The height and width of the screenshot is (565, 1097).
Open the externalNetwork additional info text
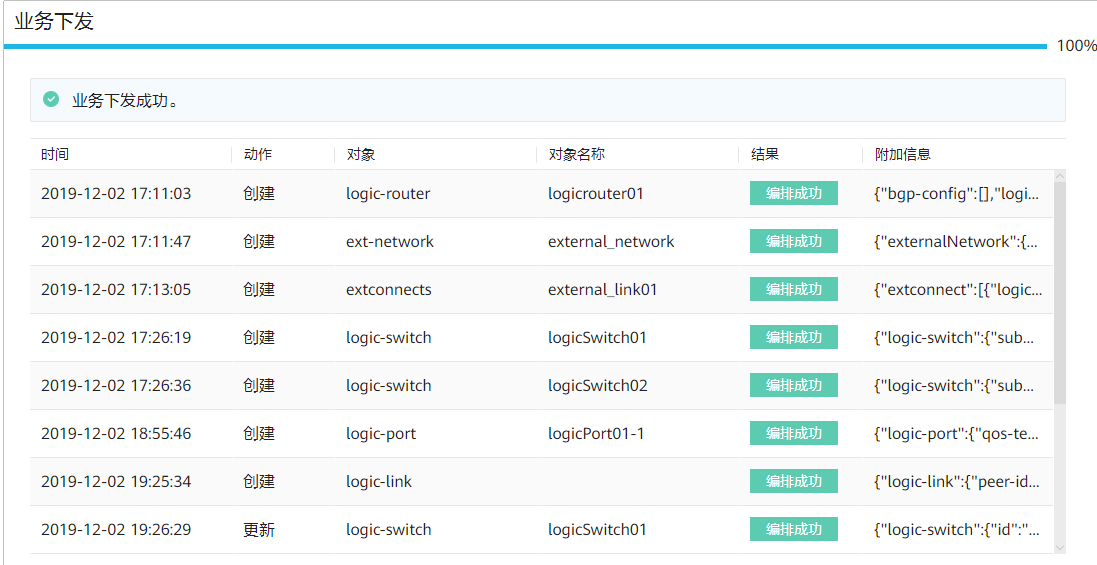[x=957, y=241]
